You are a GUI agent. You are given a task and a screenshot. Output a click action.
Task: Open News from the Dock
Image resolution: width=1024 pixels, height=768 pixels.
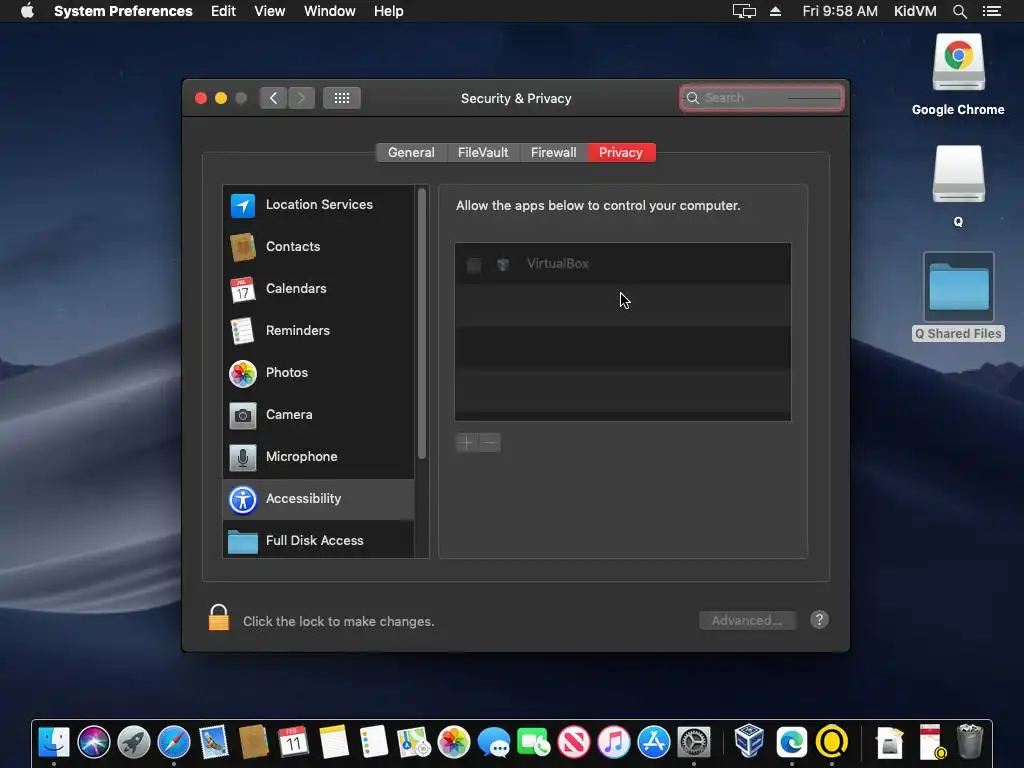tap(573, 743)
